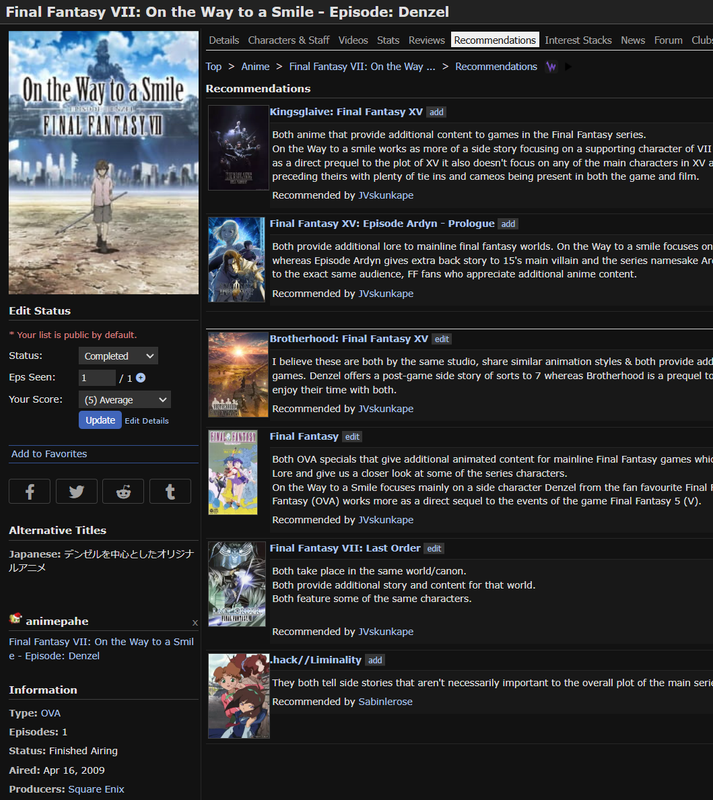713x800 pixels.
Task: Open the Last Order poster thumbnail
Action: [237, 584]
